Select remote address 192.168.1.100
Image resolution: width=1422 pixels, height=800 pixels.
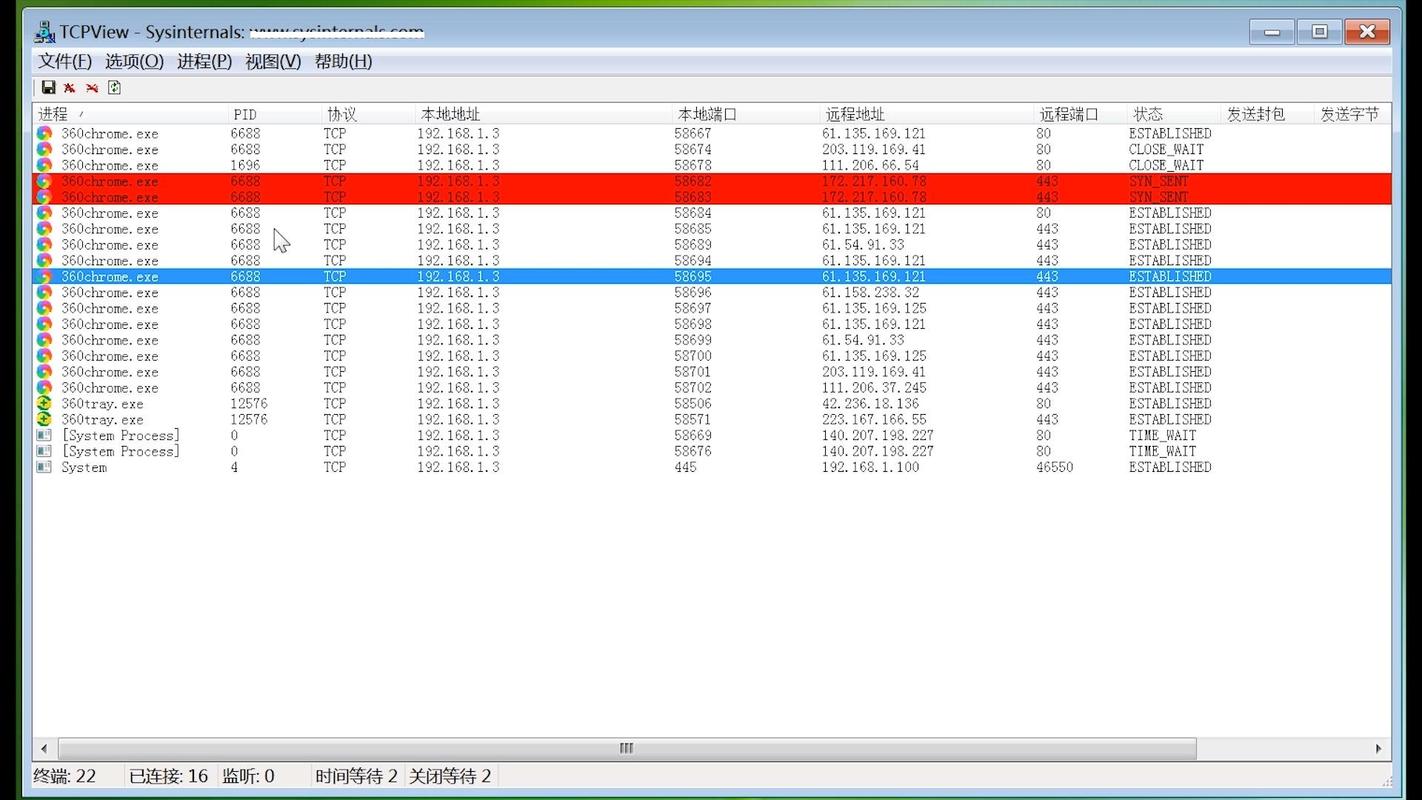(871, 467)
